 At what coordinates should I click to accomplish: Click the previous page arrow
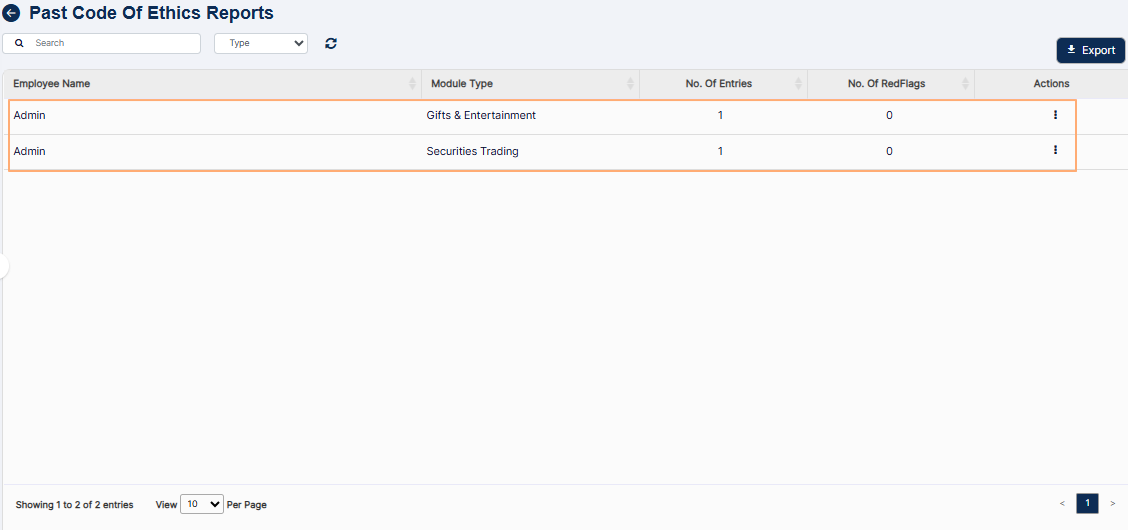tap(1062, 503)
